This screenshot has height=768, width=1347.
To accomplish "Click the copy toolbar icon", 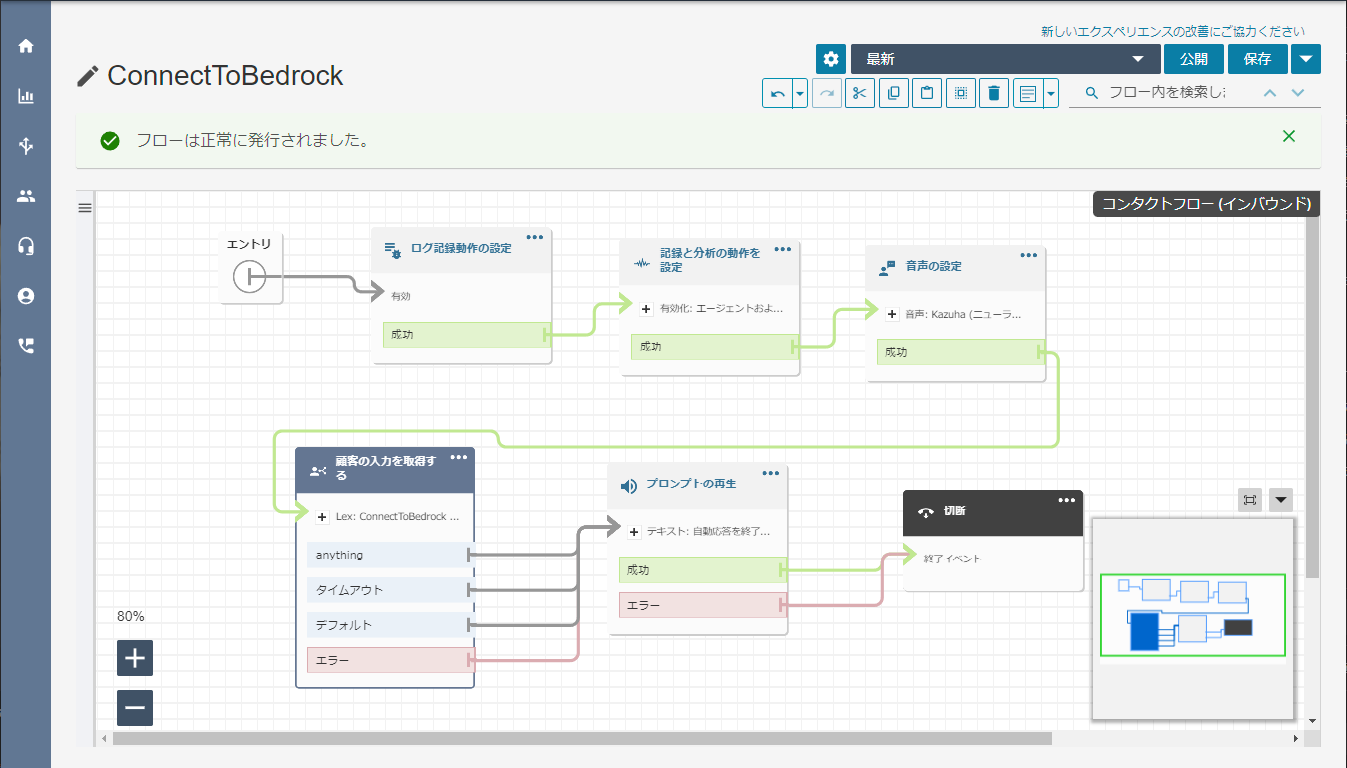I will click(x=894, y=93).
